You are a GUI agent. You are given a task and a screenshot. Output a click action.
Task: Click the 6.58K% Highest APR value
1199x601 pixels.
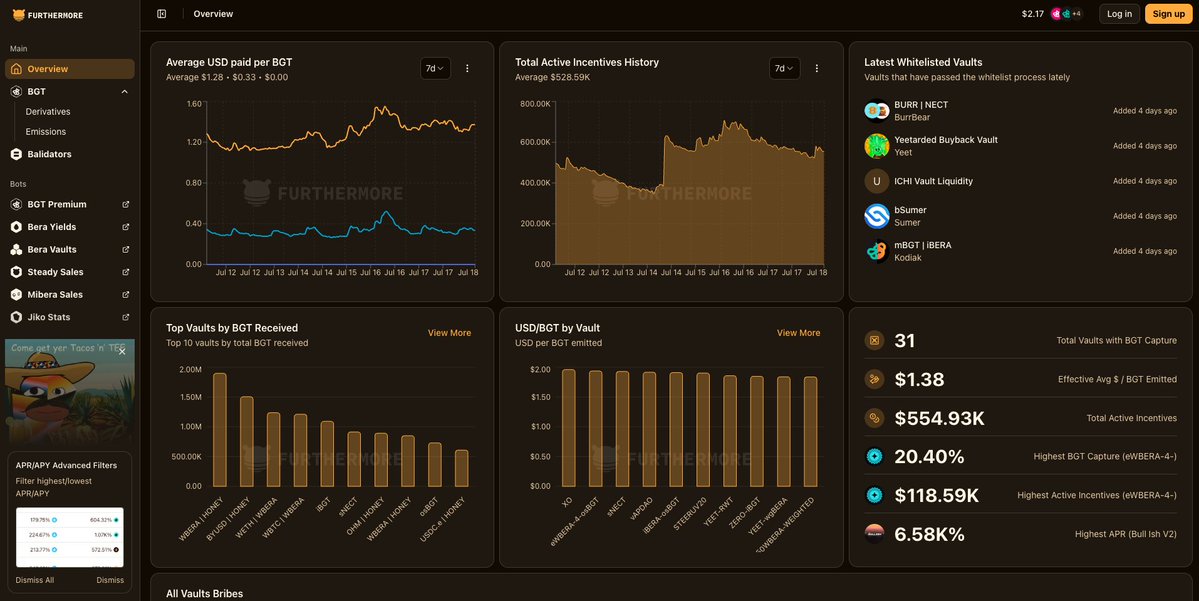(929, 534)
